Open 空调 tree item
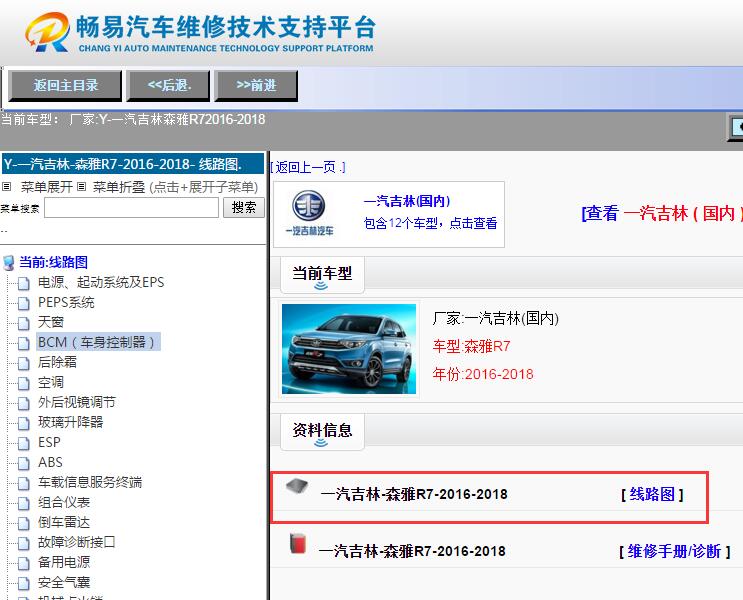 [51, 382]
